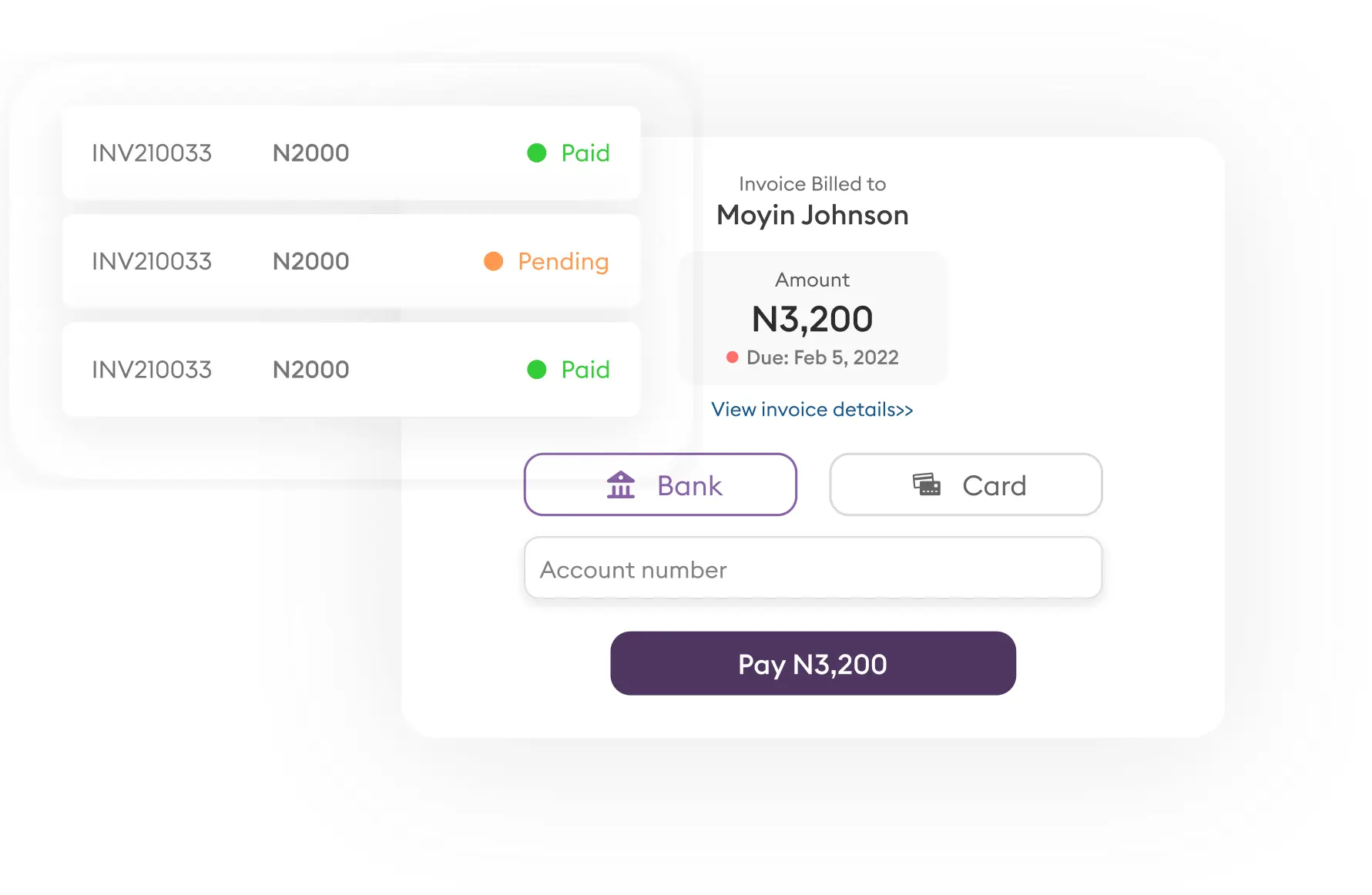Select Bank payment method
1372x895 pixels.
click(660, 484)
